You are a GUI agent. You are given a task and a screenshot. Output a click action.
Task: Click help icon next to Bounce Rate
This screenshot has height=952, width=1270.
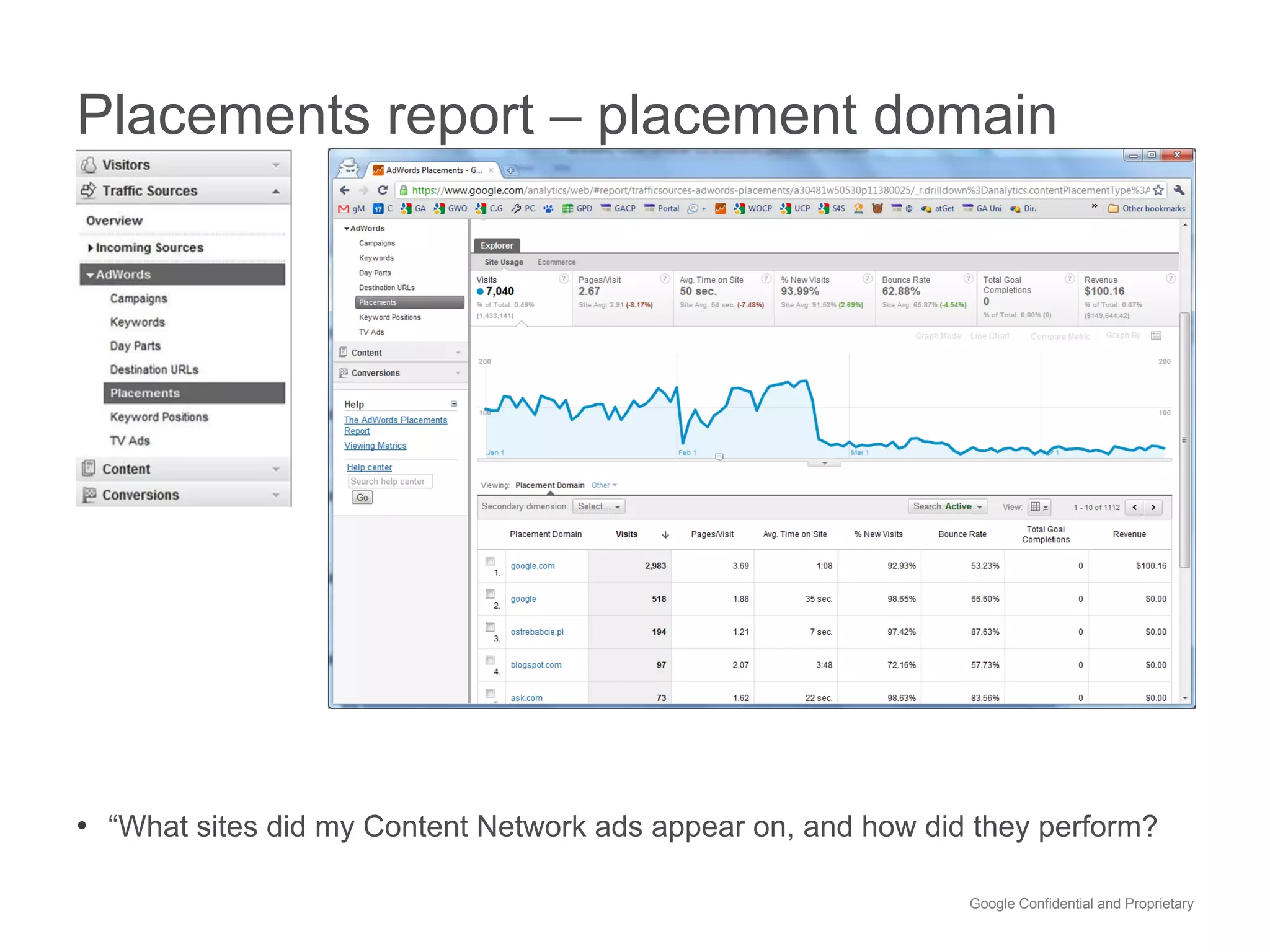click(969, 279)
